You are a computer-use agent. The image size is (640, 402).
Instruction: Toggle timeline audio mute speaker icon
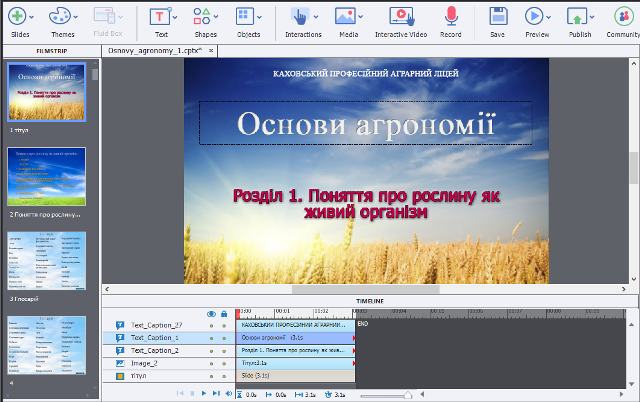229,393
